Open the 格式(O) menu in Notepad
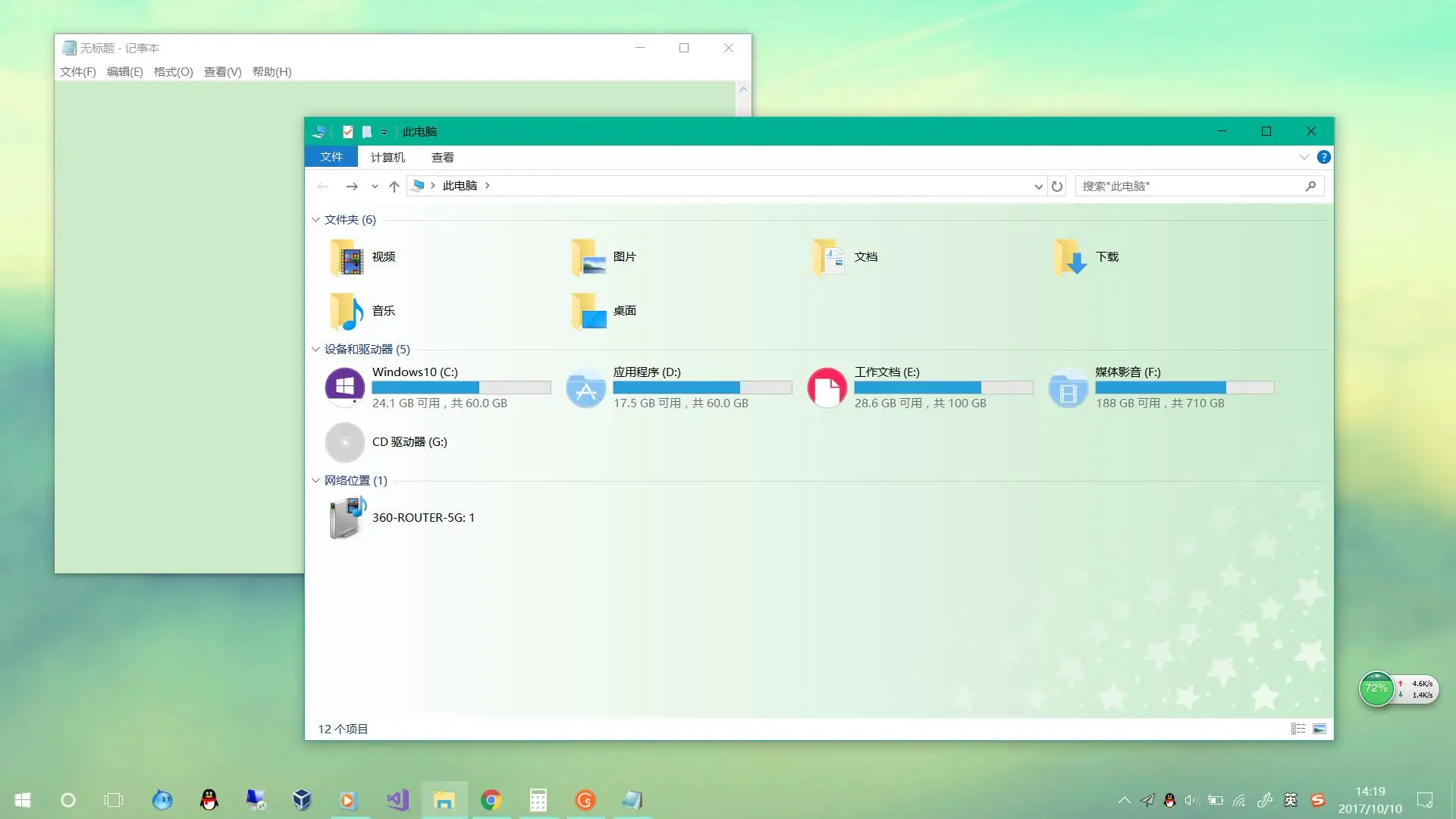Screen dimensions: 1456x819 pos(172,71)
